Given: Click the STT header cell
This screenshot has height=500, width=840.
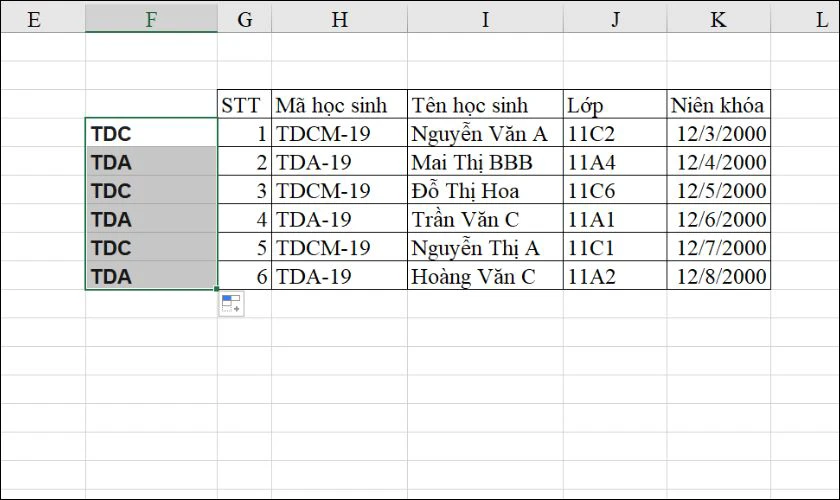Looking at the screenshot, I should [x=244, y=104].
